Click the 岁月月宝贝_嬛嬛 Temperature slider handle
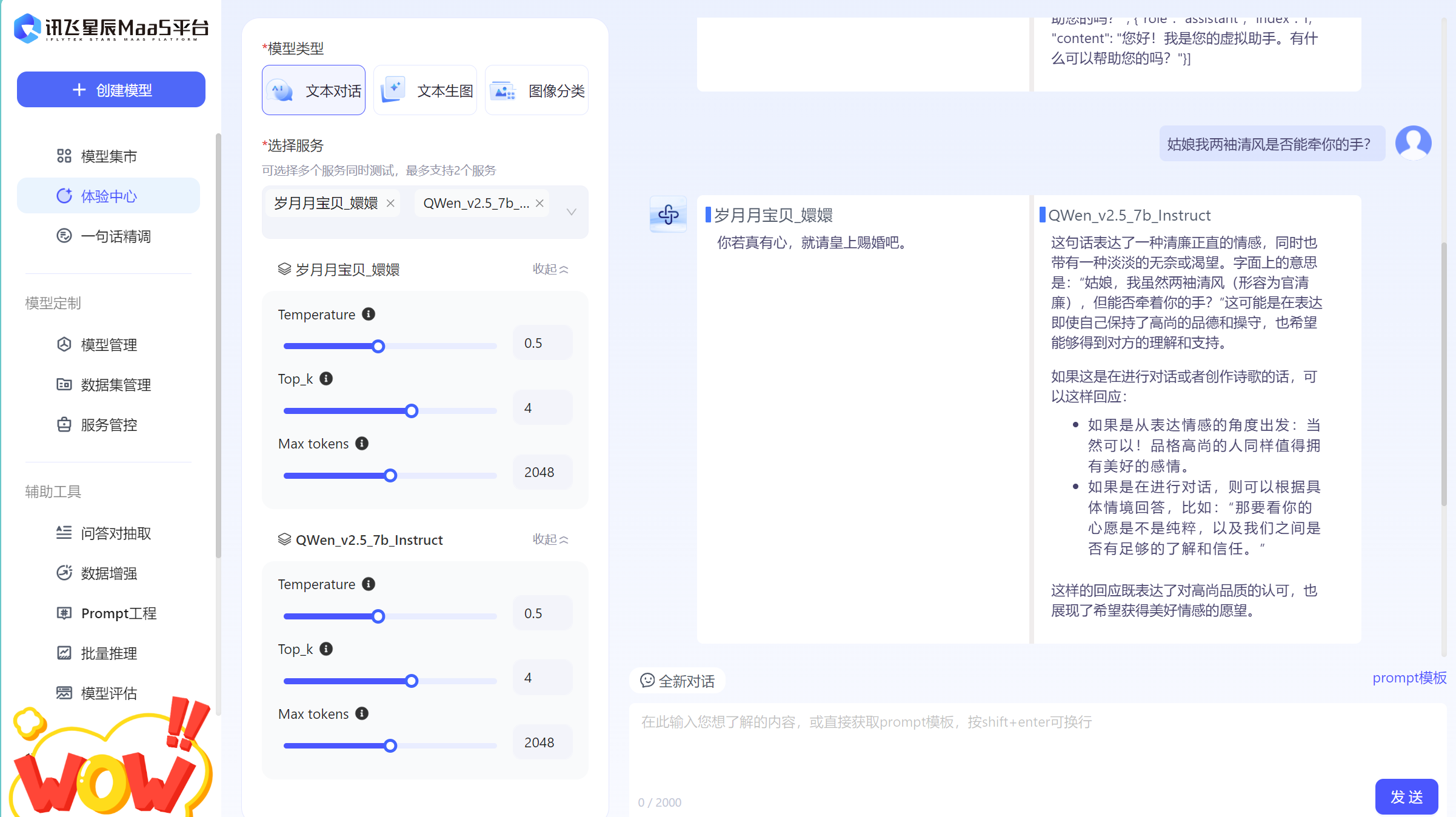The width and height of the screenshot is (1456, 817). (x=378, y=346)
